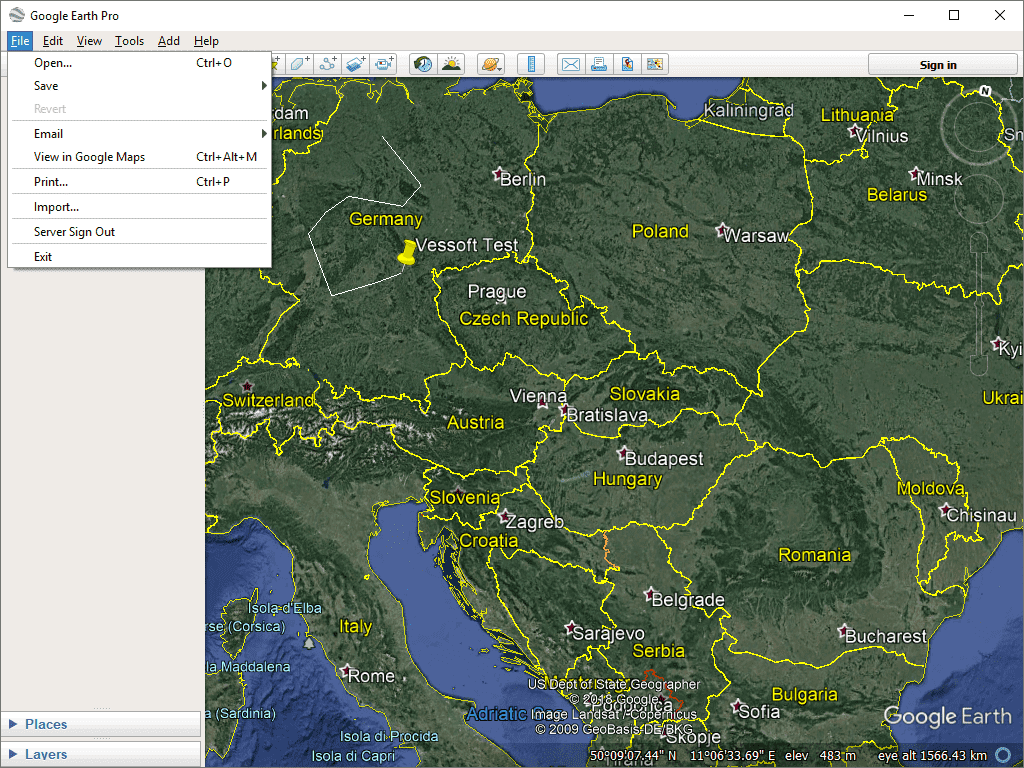Open the Tools menu

tap(129, 40)
